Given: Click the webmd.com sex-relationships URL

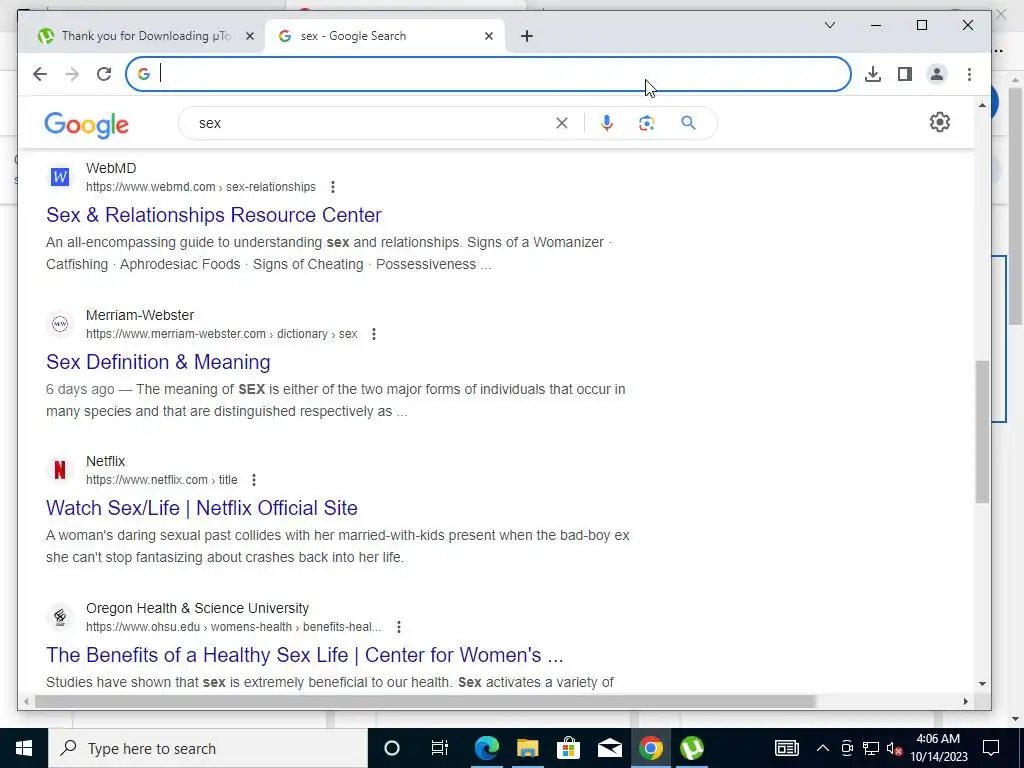Looking at the screenshot, I should [200, 187].
